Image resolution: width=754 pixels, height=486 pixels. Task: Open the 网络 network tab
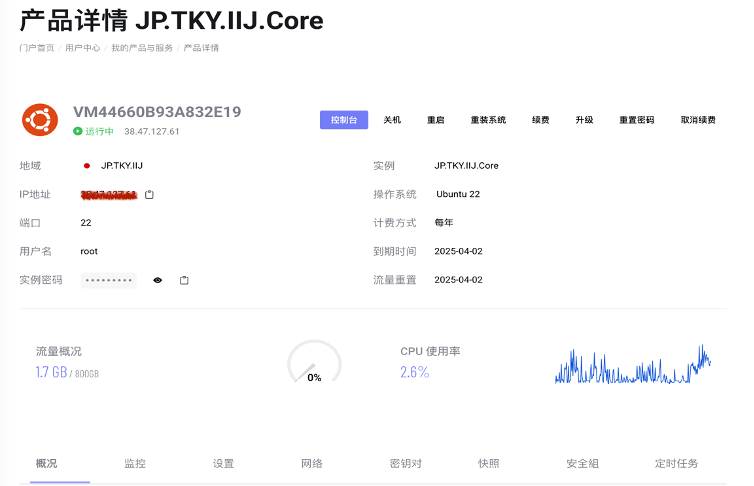[312, 463]
